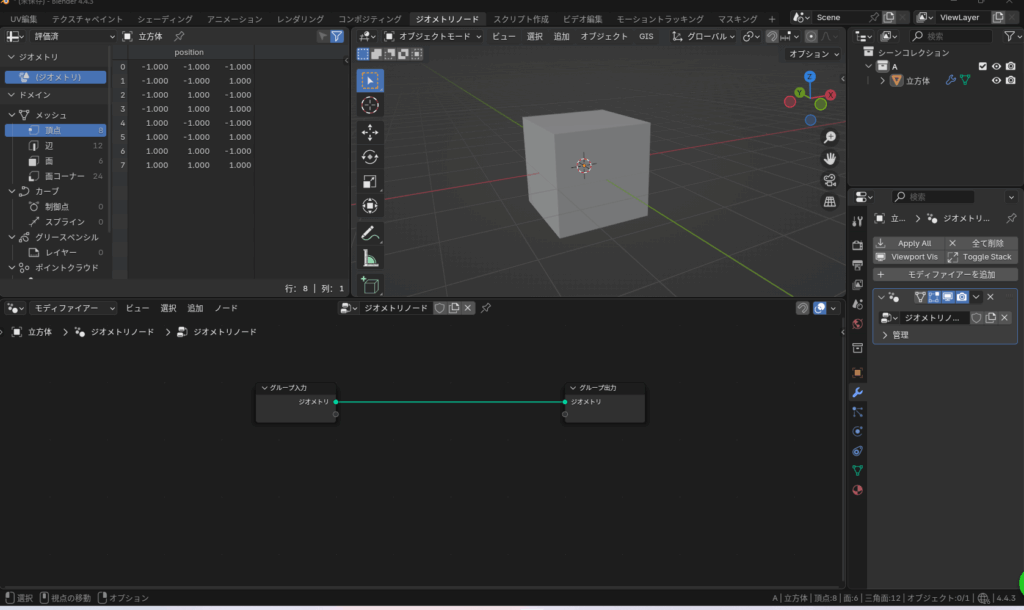Expand the 管理 panel in modifier
This screenshot has width=1024, height=610.
point(895,335)
